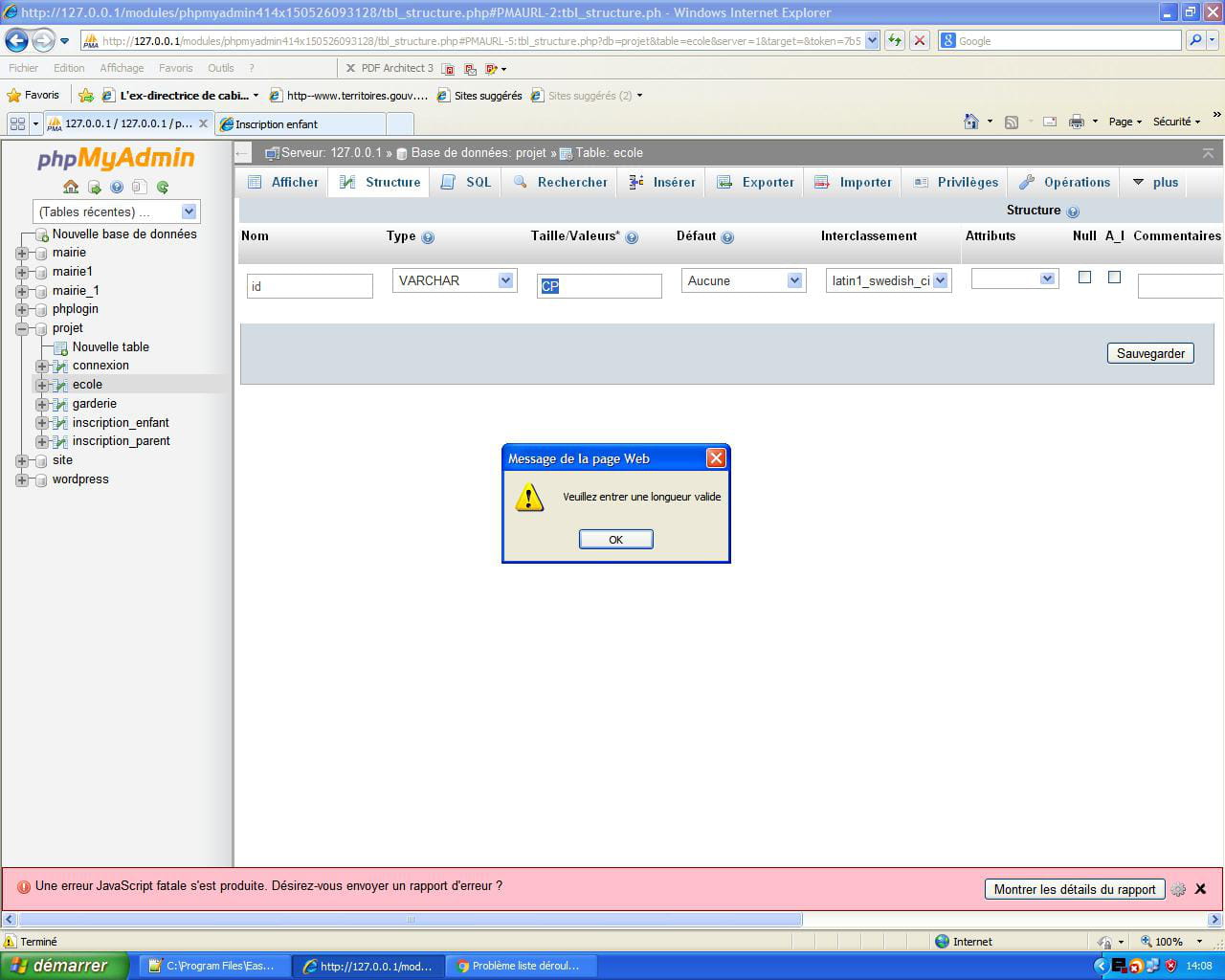Click the warning icon in message dialog
This screenshot has height=980, width=1225.
click(529, 498)
